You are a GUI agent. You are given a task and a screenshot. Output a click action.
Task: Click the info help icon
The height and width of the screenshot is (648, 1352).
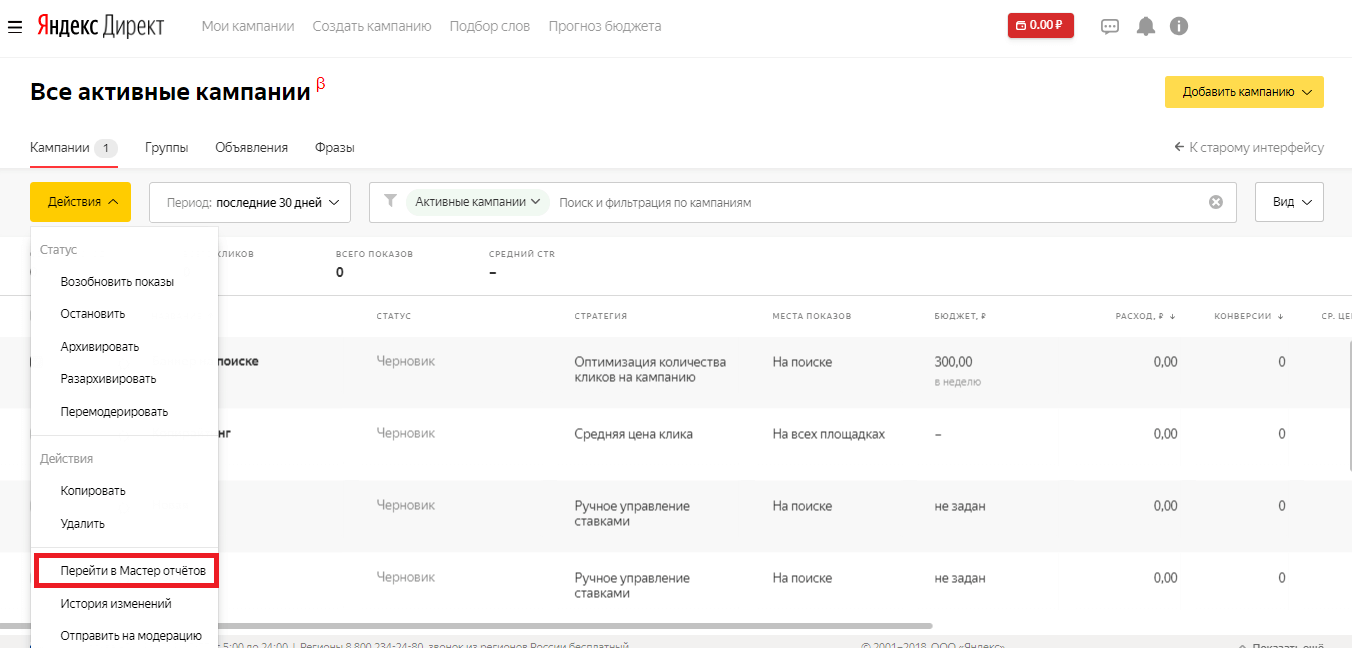click(x=1179, y=27)
